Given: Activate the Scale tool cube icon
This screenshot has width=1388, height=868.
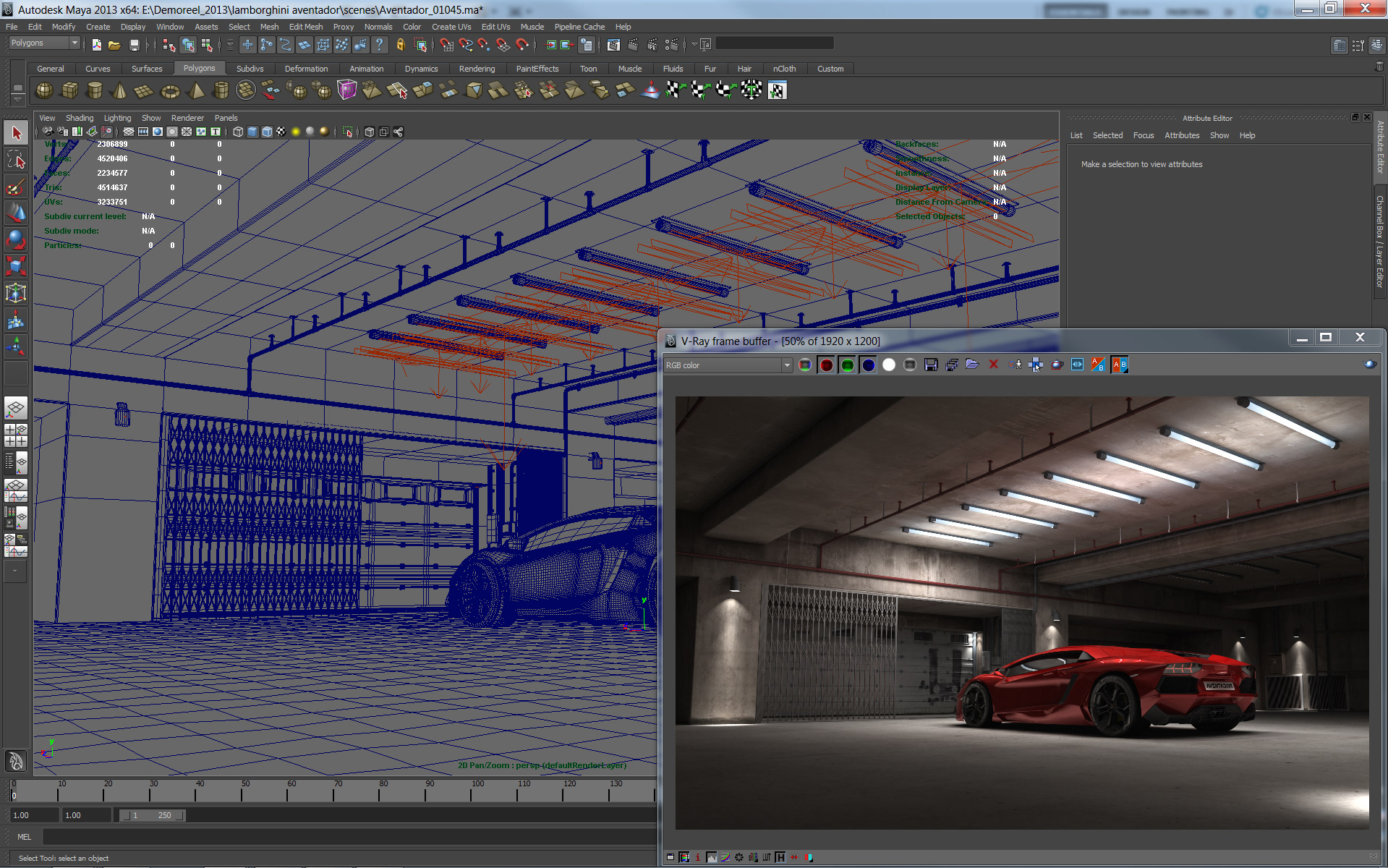Looking at the screenshot, I should click(16, 266).
